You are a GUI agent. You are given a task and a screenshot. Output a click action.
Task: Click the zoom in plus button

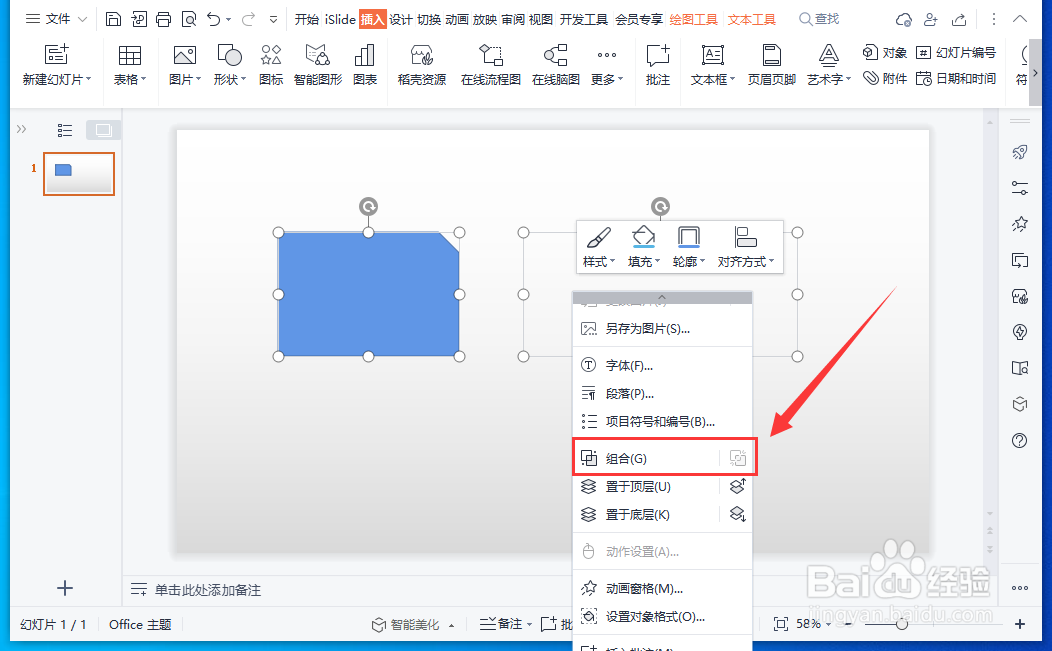(1020, 624)
